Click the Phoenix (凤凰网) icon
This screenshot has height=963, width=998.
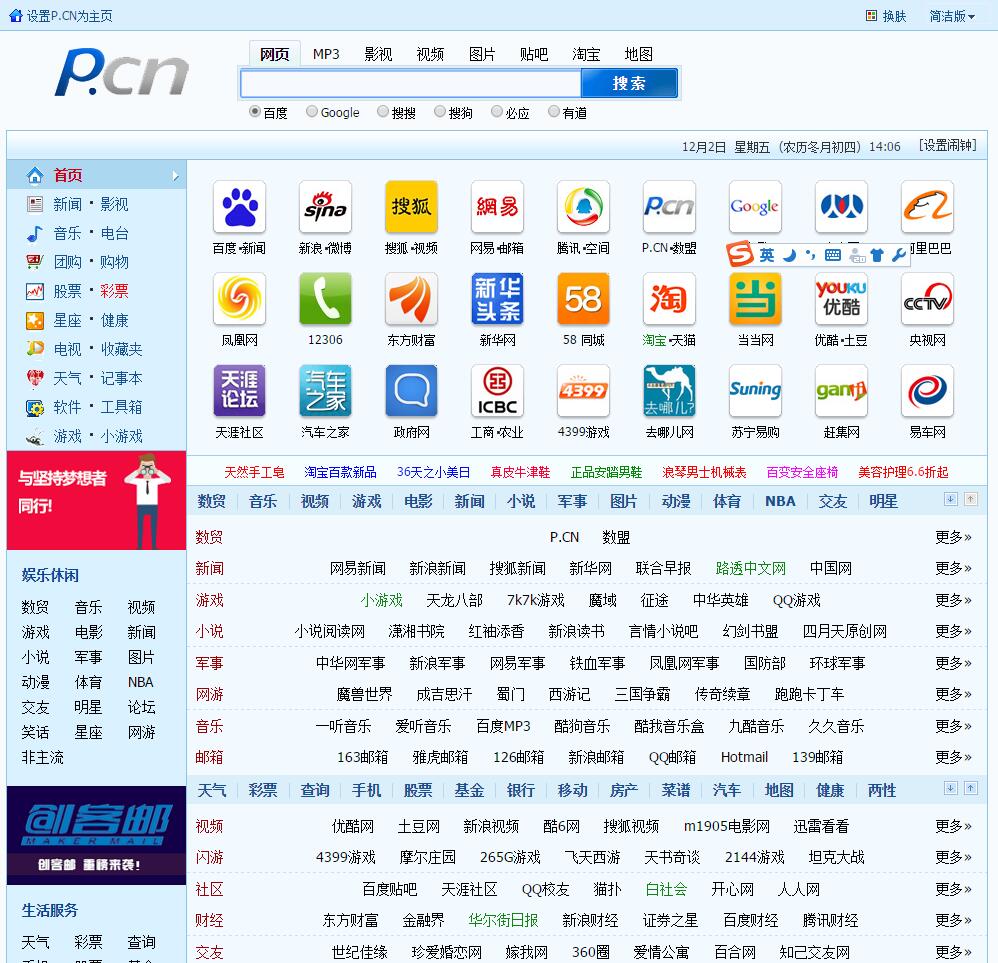click(239, 299)
